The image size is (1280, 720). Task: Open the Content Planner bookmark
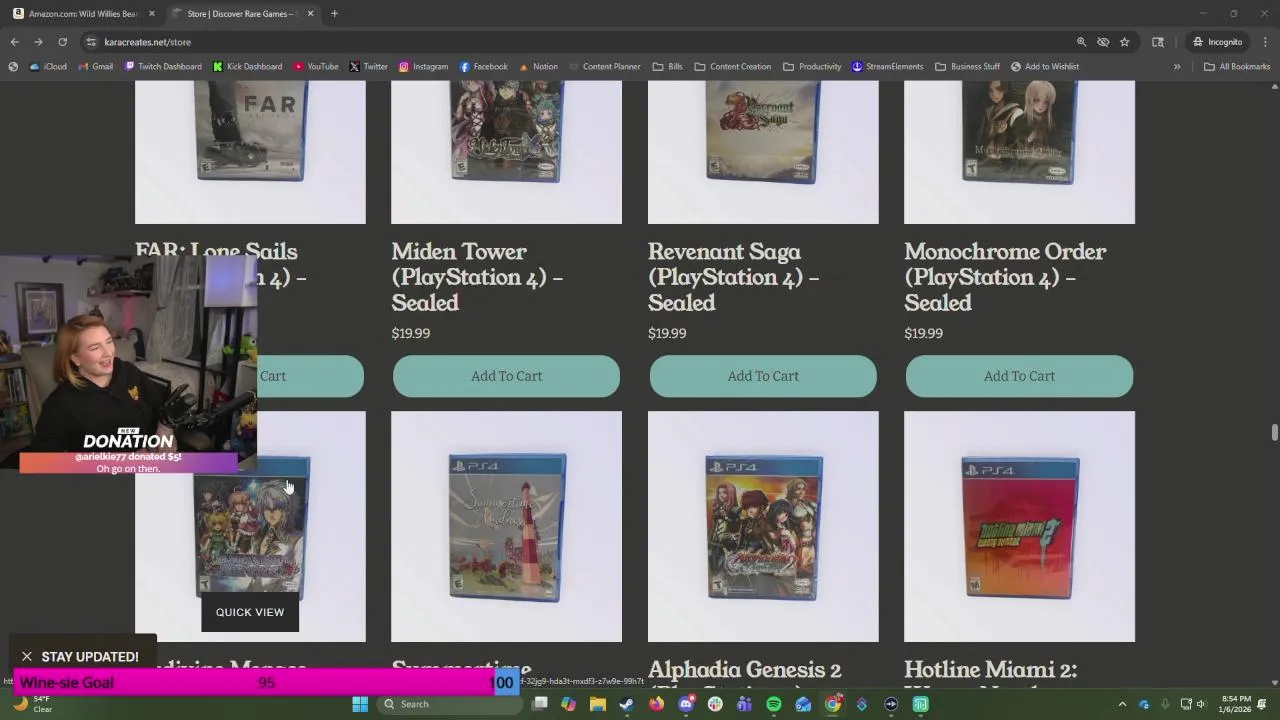click(x=604, y=67)
